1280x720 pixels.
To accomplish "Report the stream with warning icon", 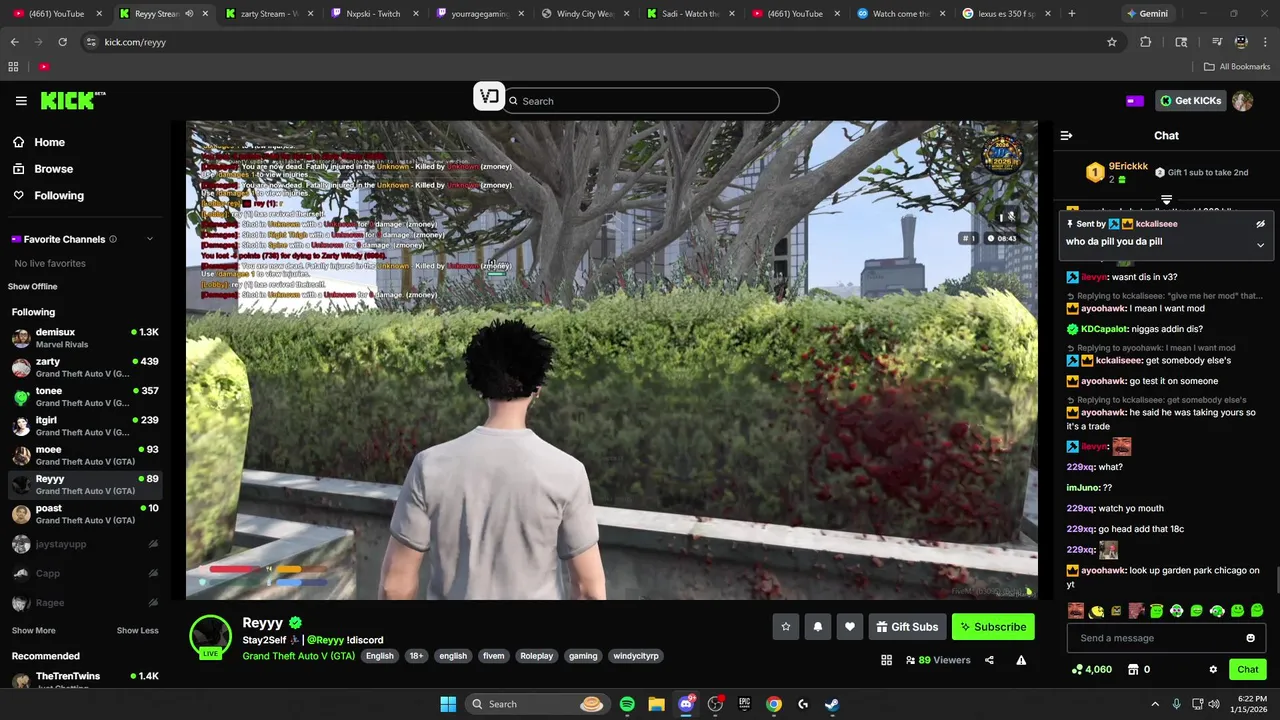I will (x=1021, y=660).
